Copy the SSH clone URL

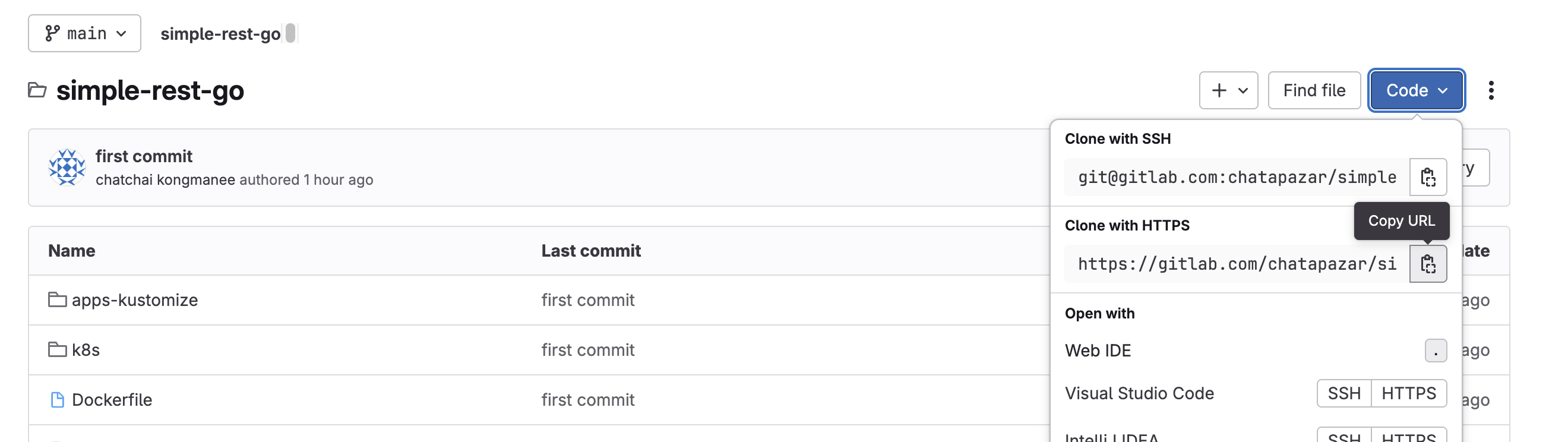click(1428, 177)
